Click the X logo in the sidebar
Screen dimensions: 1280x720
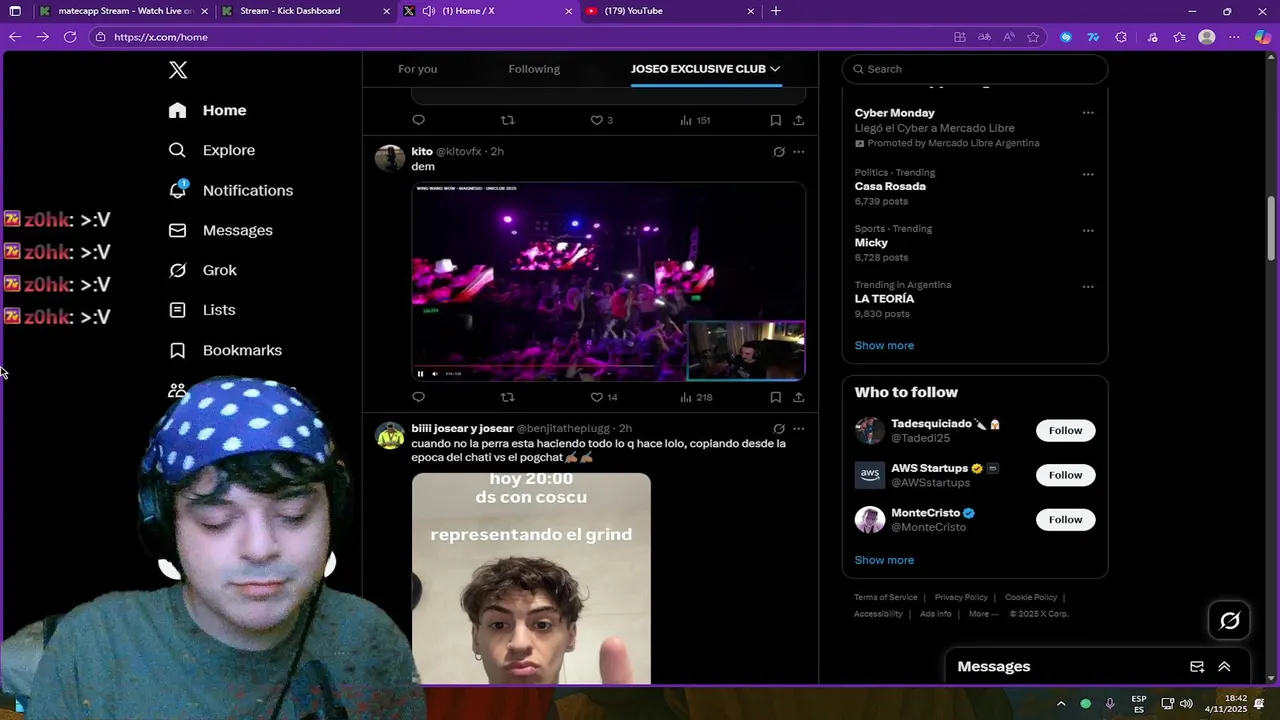[178, 70]
